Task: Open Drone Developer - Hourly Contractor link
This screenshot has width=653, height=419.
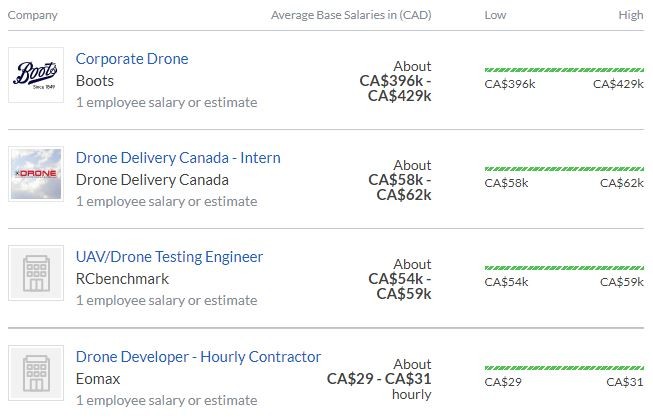Action: (x=198, y=357)
